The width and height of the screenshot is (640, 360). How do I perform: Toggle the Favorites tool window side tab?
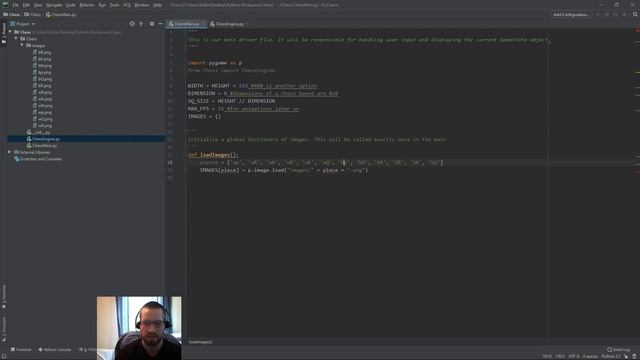(4, 297)
